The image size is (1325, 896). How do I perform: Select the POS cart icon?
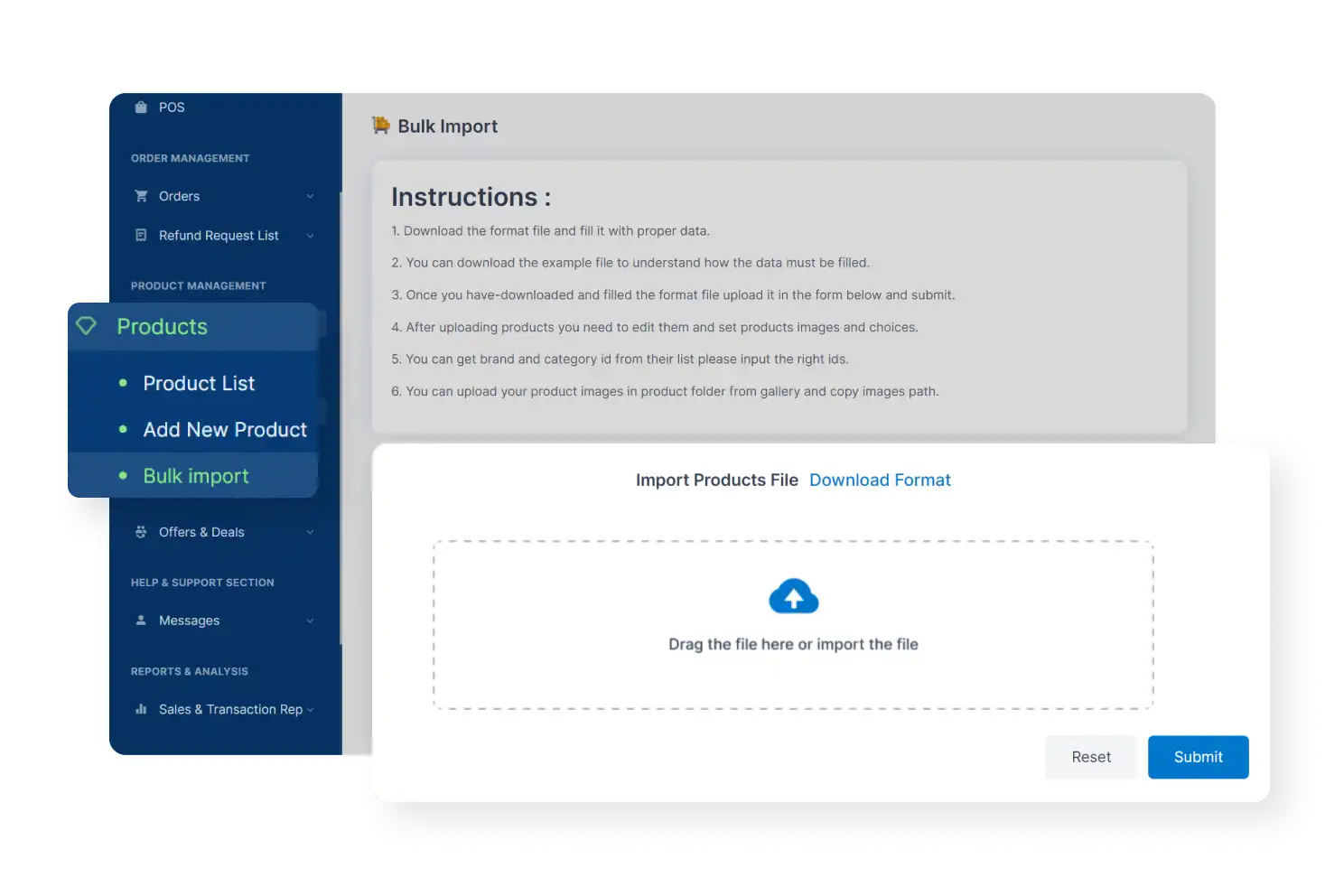click(x=141, y=107)
